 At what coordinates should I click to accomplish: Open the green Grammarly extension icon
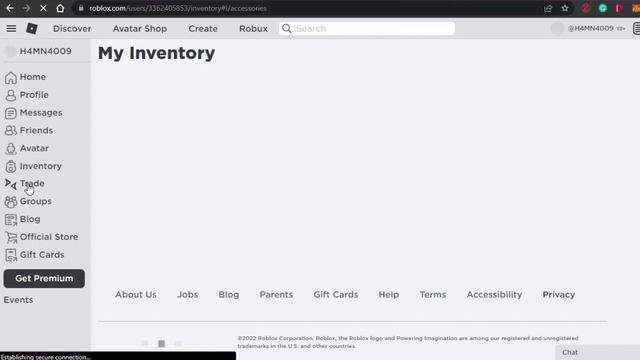point(602,8)
